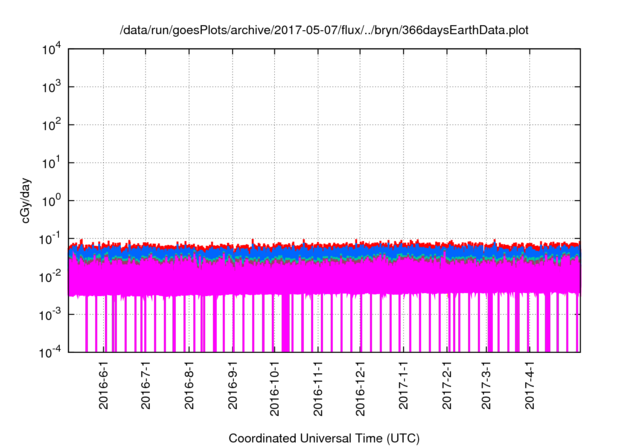The height and width of the screenshot is (448, 640).
Task: Click the 2016-7-1 date label
Action: pyautogui.click(x=146, y=385)
